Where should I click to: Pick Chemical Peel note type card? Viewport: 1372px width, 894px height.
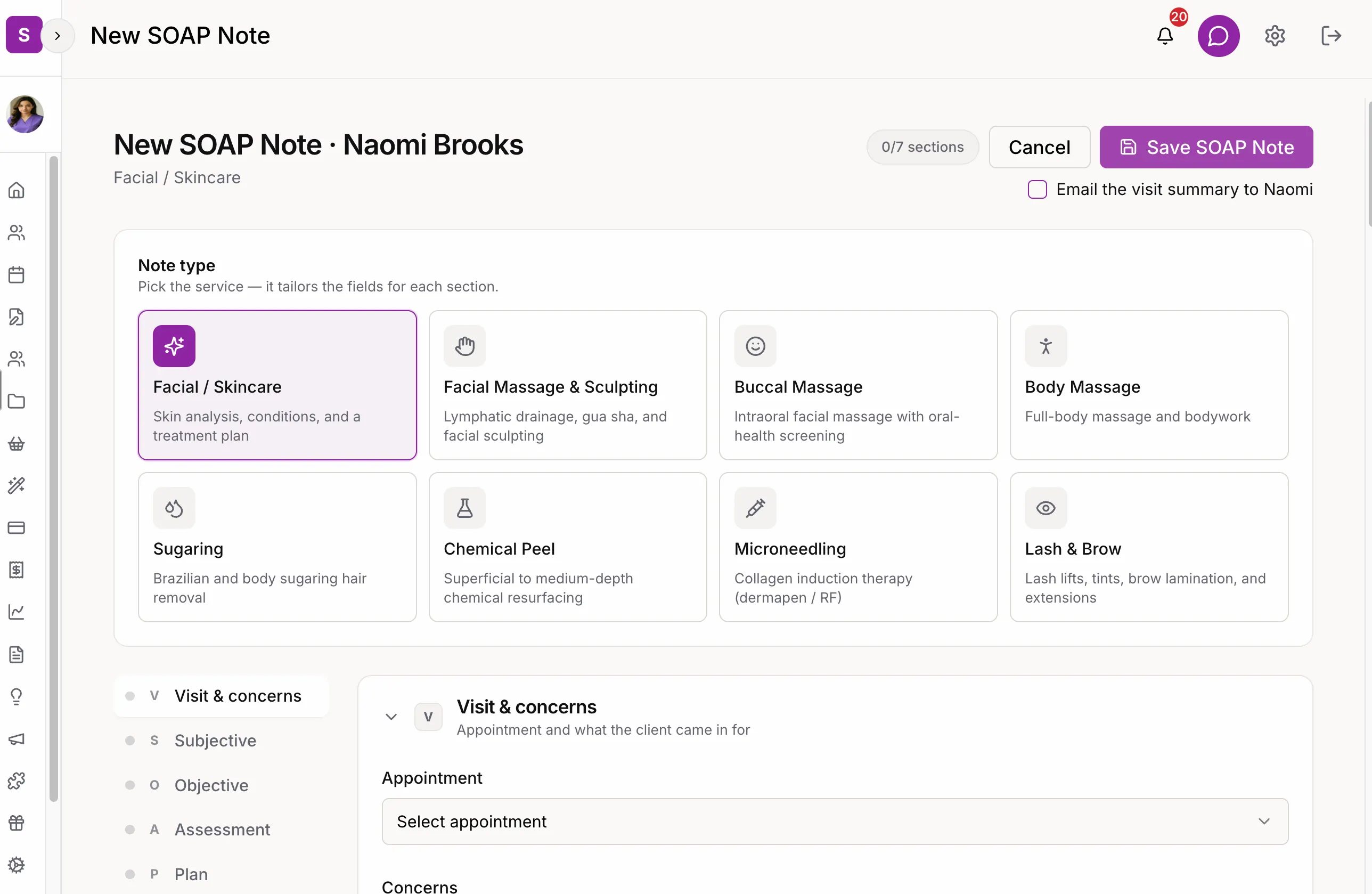tap(568, 547)
